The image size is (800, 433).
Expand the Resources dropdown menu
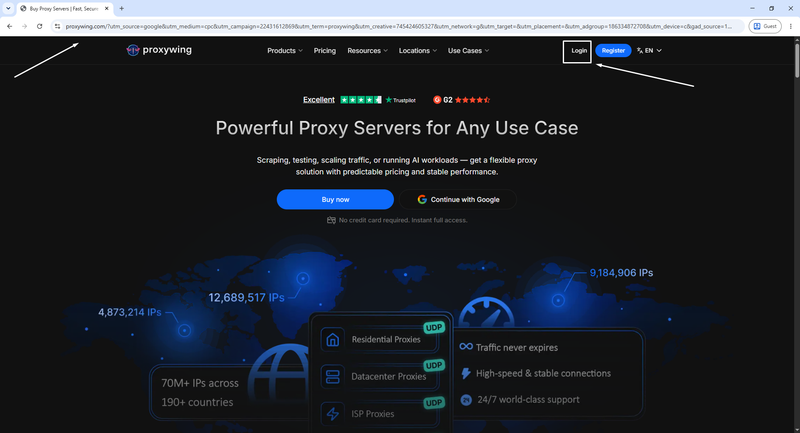(367, 50)
